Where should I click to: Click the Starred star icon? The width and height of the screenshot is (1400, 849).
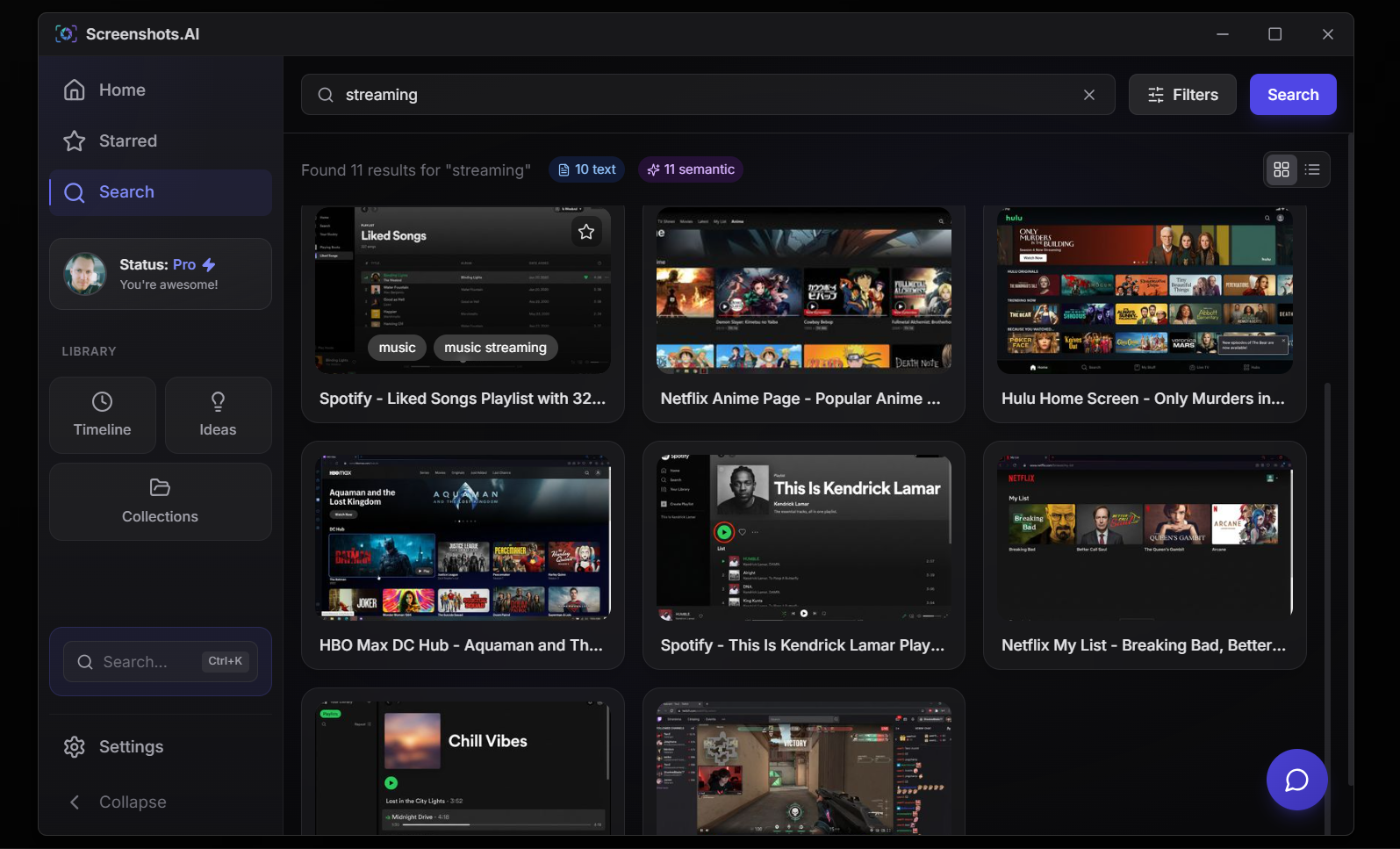[75, 141]
